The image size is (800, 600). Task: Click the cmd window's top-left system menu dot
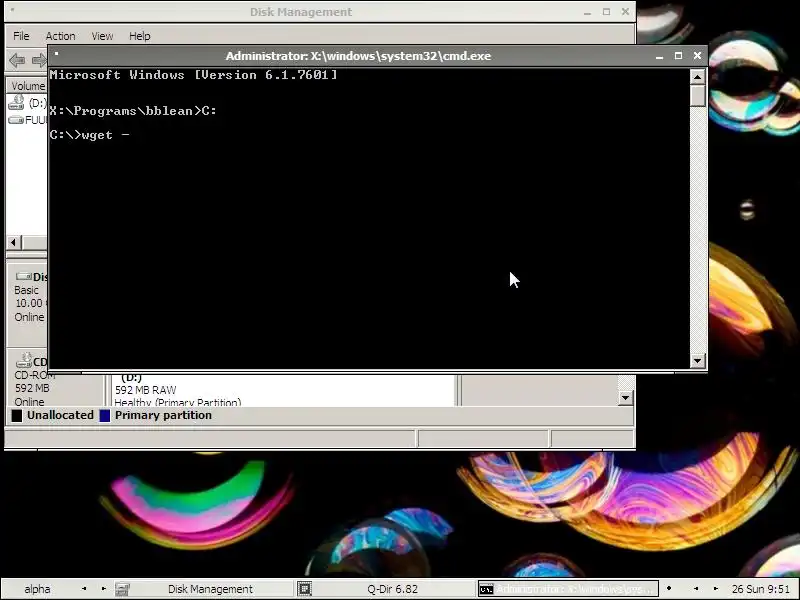pyautogui.click(x=57, y=54)
